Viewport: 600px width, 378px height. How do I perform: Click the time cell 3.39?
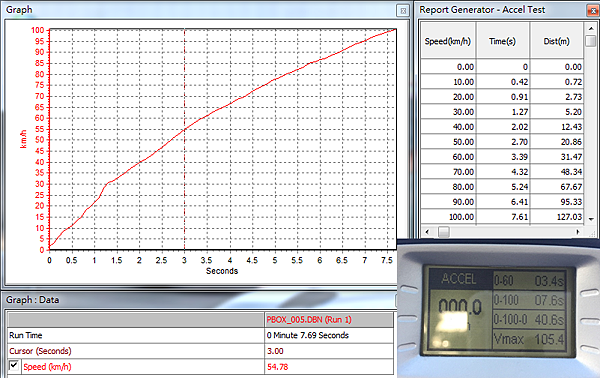click(x=503, y=157)
